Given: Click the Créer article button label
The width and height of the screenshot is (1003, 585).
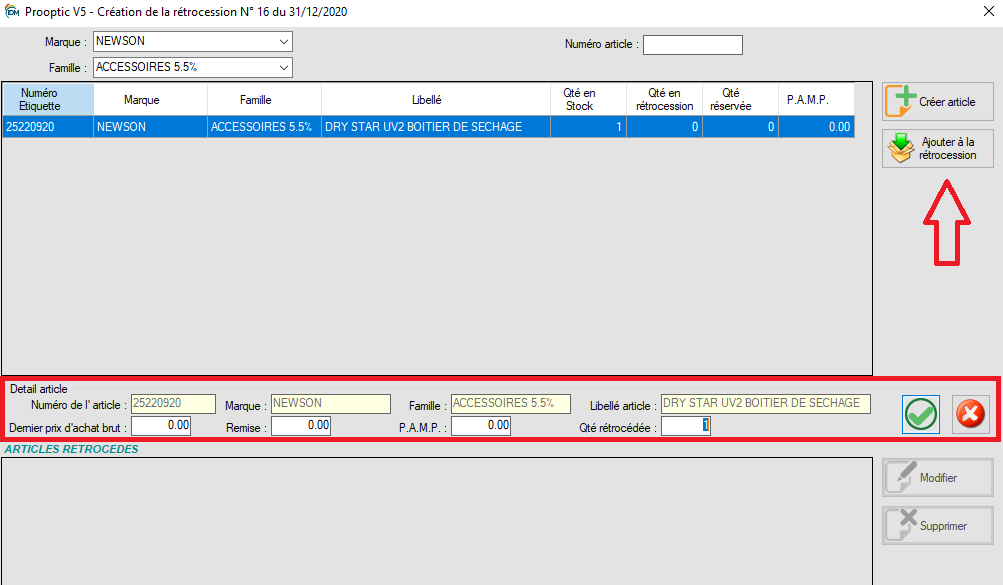Looking at the screenshot, I should pos(947,102).
